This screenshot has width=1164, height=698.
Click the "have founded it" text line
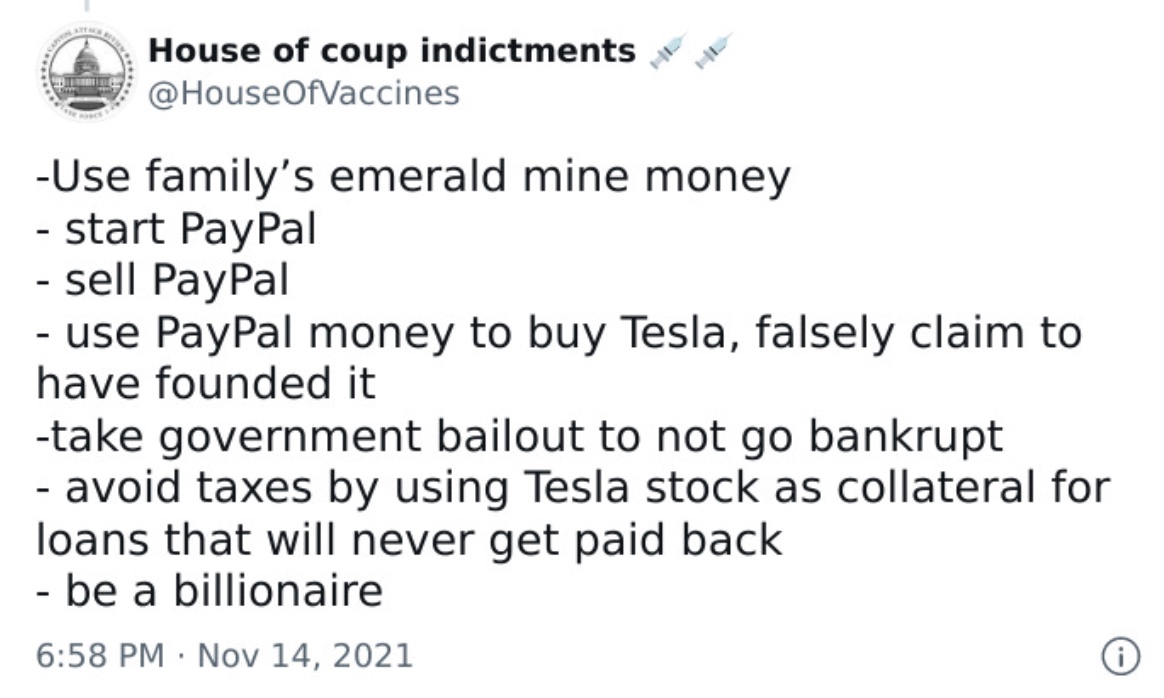pyautogui.click(x=206, y=384)
